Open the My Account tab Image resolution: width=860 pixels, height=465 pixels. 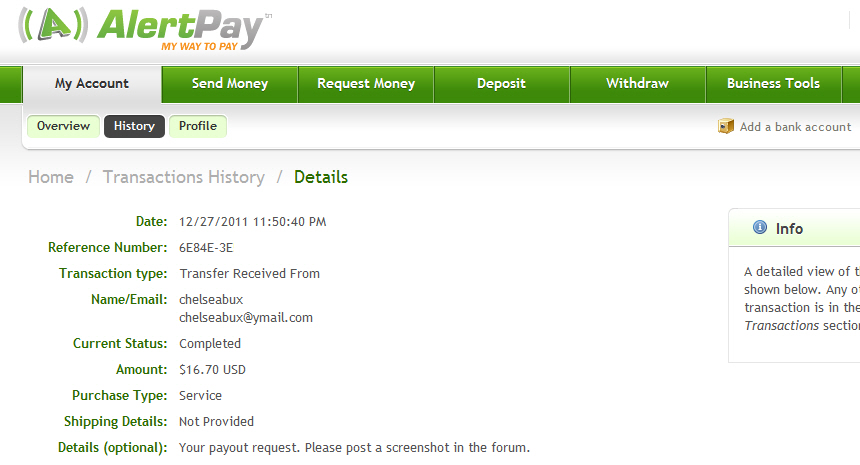point(92,84)
